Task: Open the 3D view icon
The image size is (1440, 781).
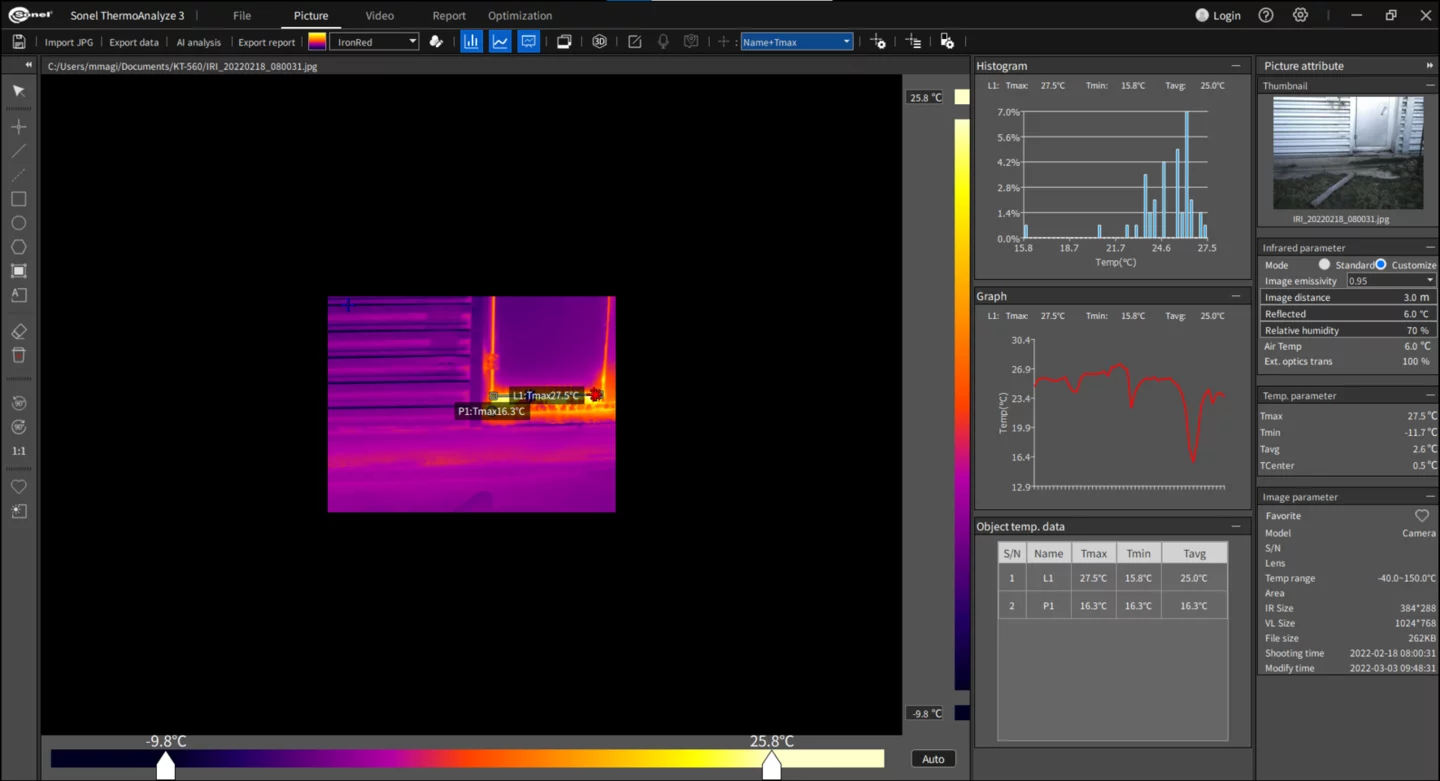Action: (x=599, y=42)
